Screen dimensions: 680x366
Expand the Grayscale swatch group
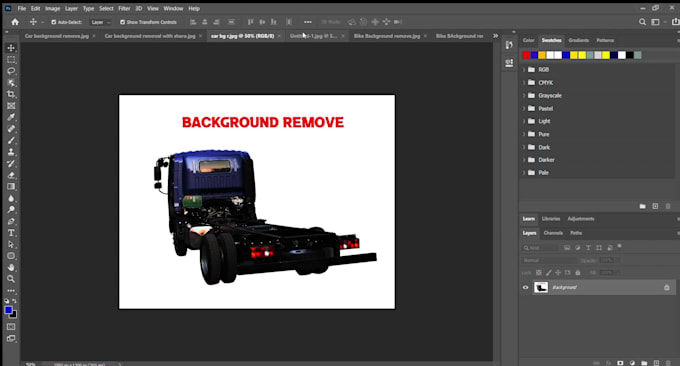click(x=524, y=95)
